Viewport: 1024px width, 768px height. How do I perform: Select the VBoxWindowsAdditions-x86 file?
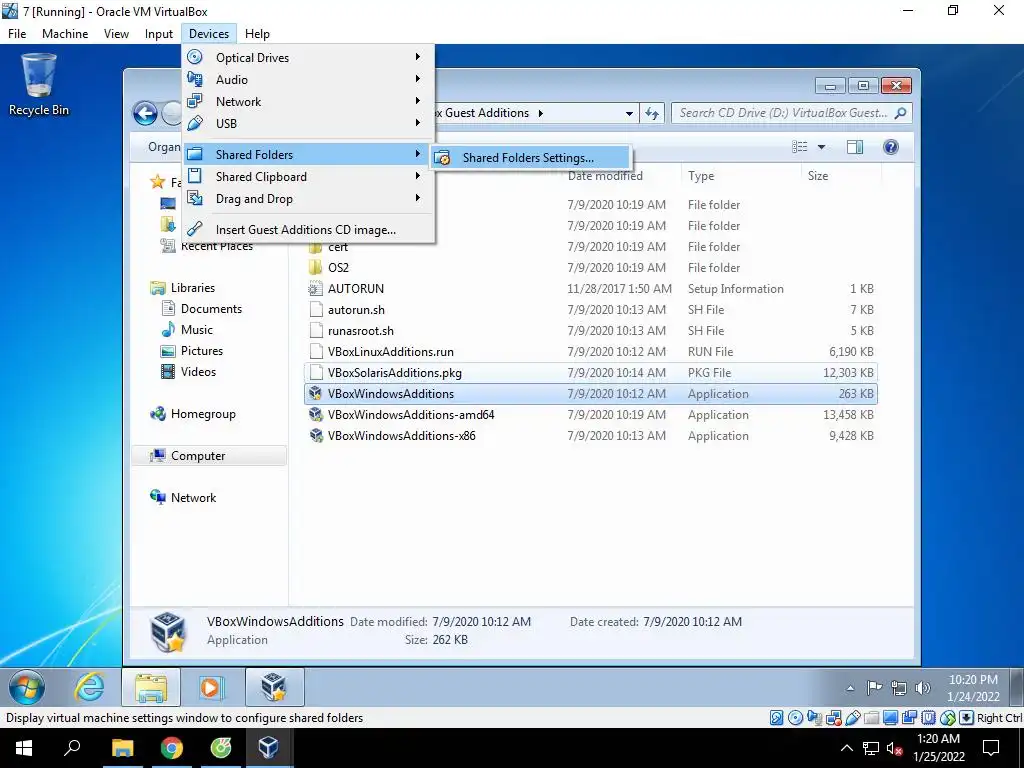(x=591, y=436)
